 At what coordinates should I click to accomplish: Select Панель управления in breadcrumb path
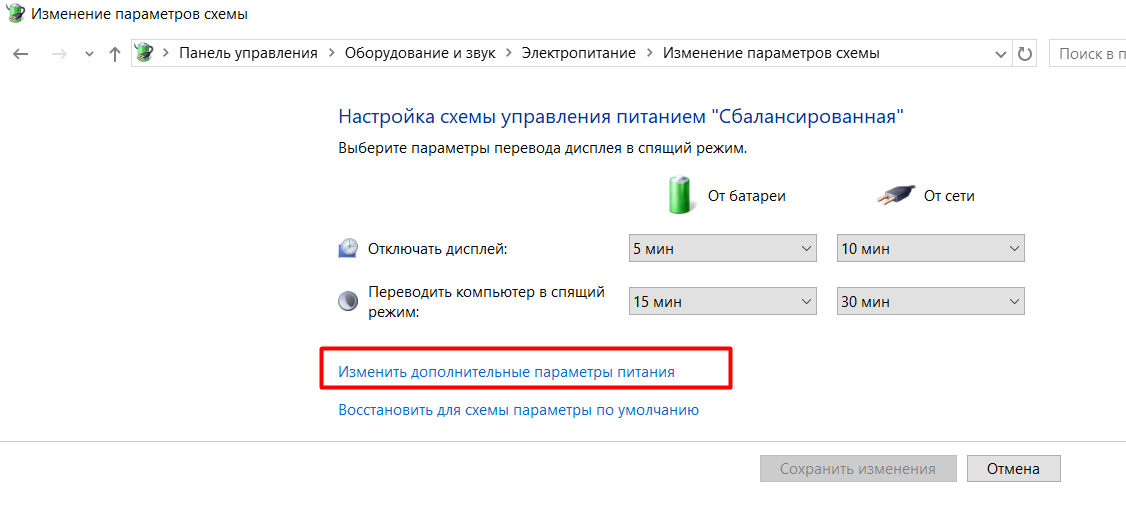click(248, 53)
